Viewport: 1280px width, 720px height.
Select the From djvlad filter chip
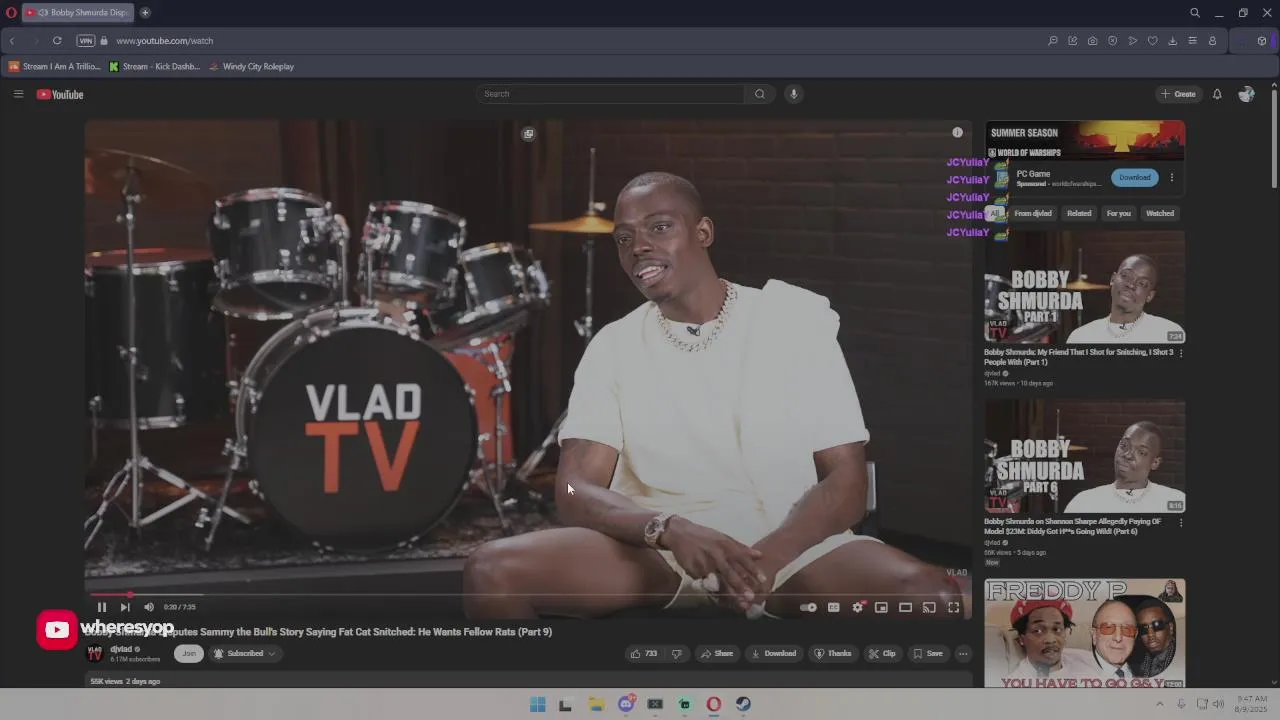click(x=1033, y=214)
